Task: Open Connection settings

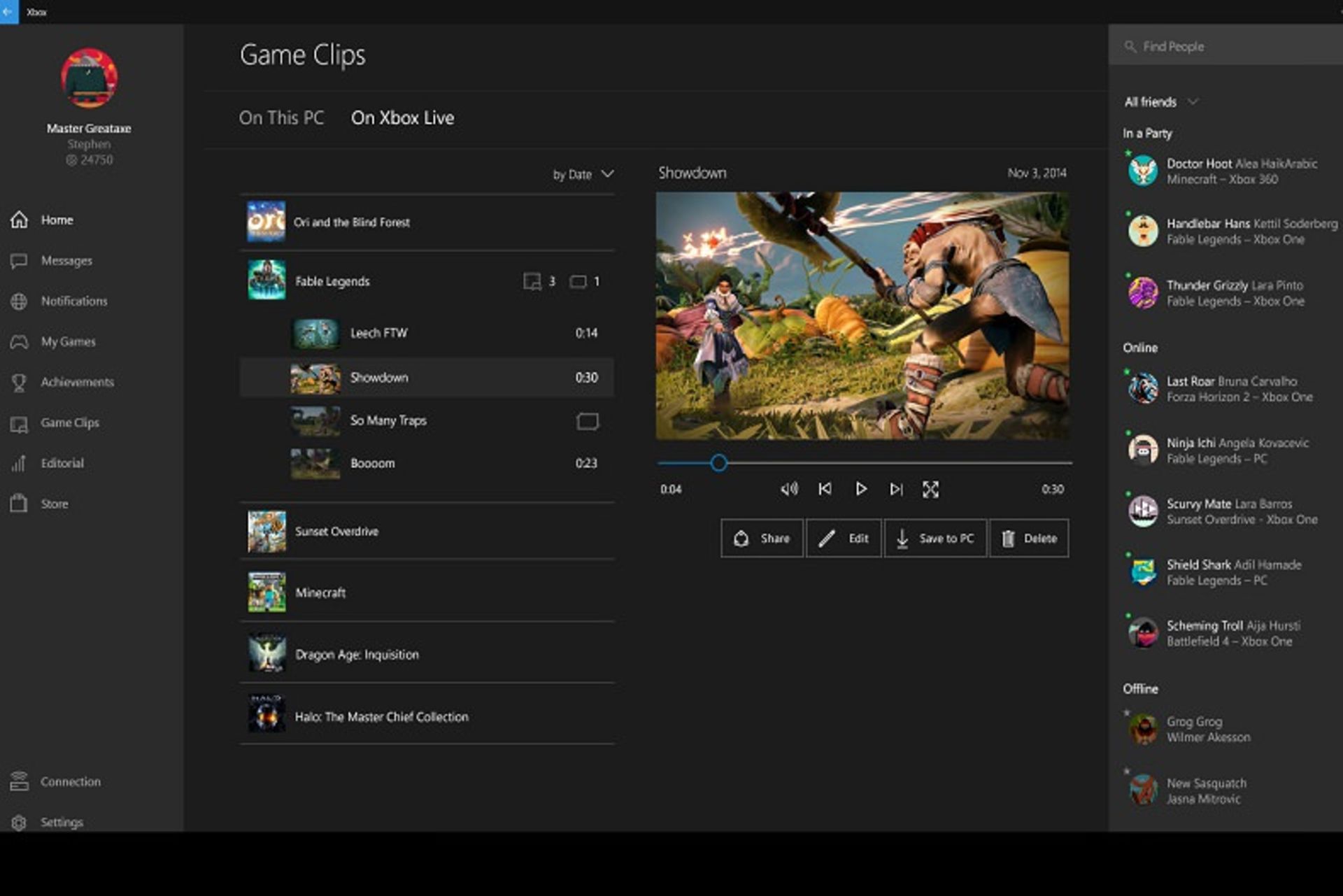Action: 56,781
